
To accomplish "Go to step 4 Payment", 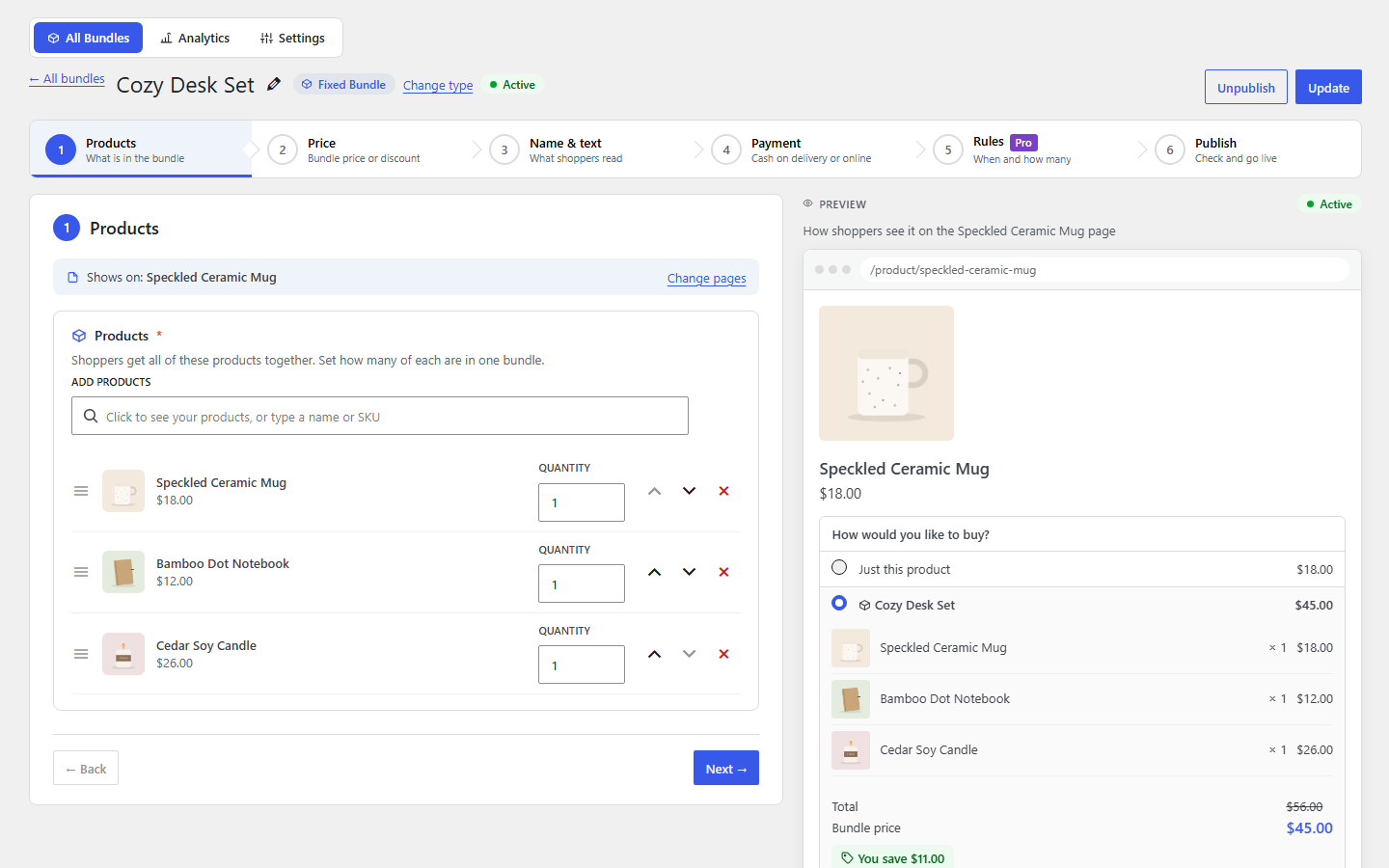I will click(x=806, y=149).
